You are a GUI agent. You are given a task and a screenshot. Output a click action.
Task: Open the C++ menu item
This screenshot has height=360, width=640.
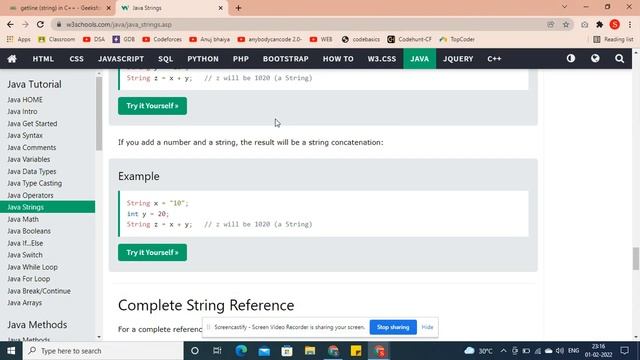[494, 59]
